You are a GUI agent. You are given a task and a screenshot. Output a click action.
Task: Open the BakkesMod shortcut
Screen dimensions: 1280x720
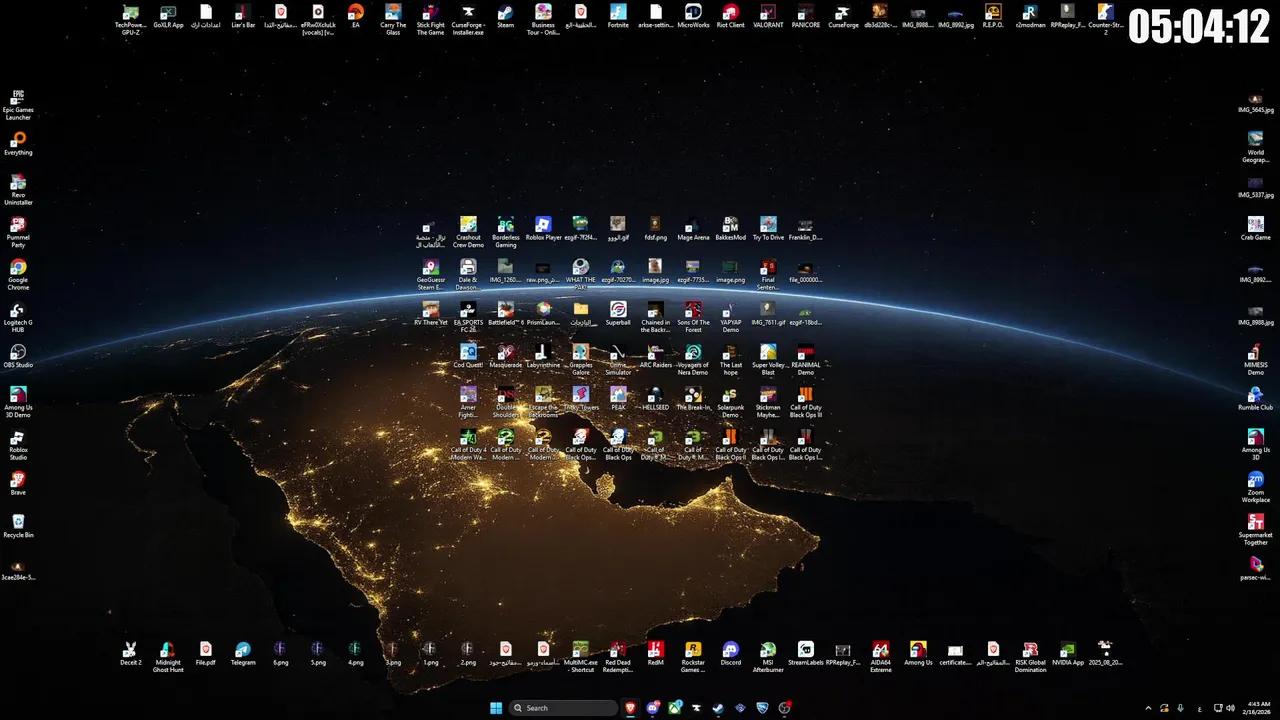point(731,230)
